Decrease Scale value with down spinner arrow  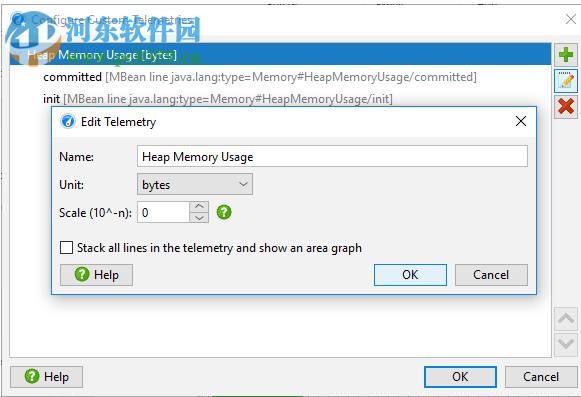[x=199, y=218]
